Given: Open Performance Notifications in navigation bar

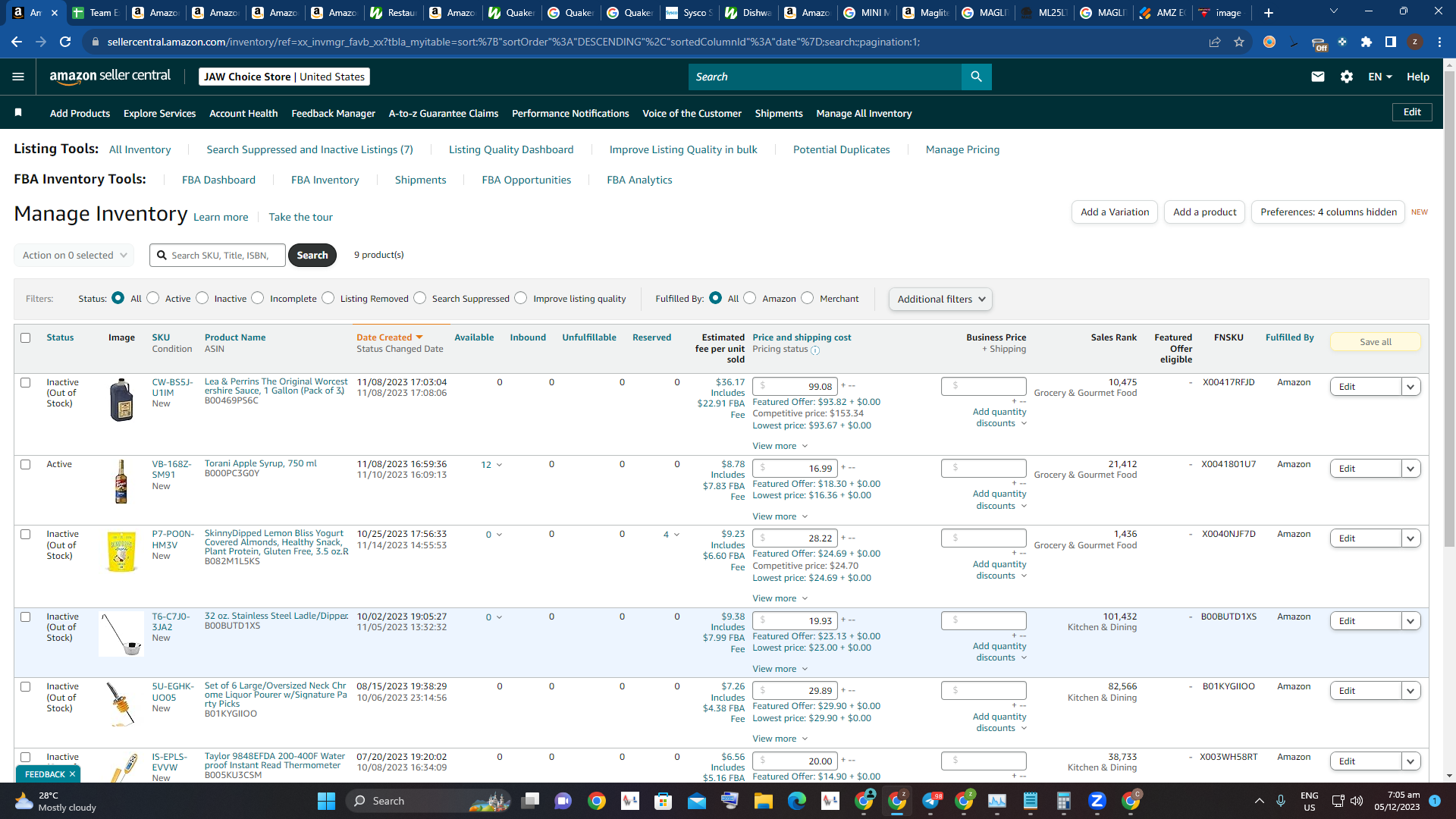Looking at the screenshot, I should [x=570, y=113].
